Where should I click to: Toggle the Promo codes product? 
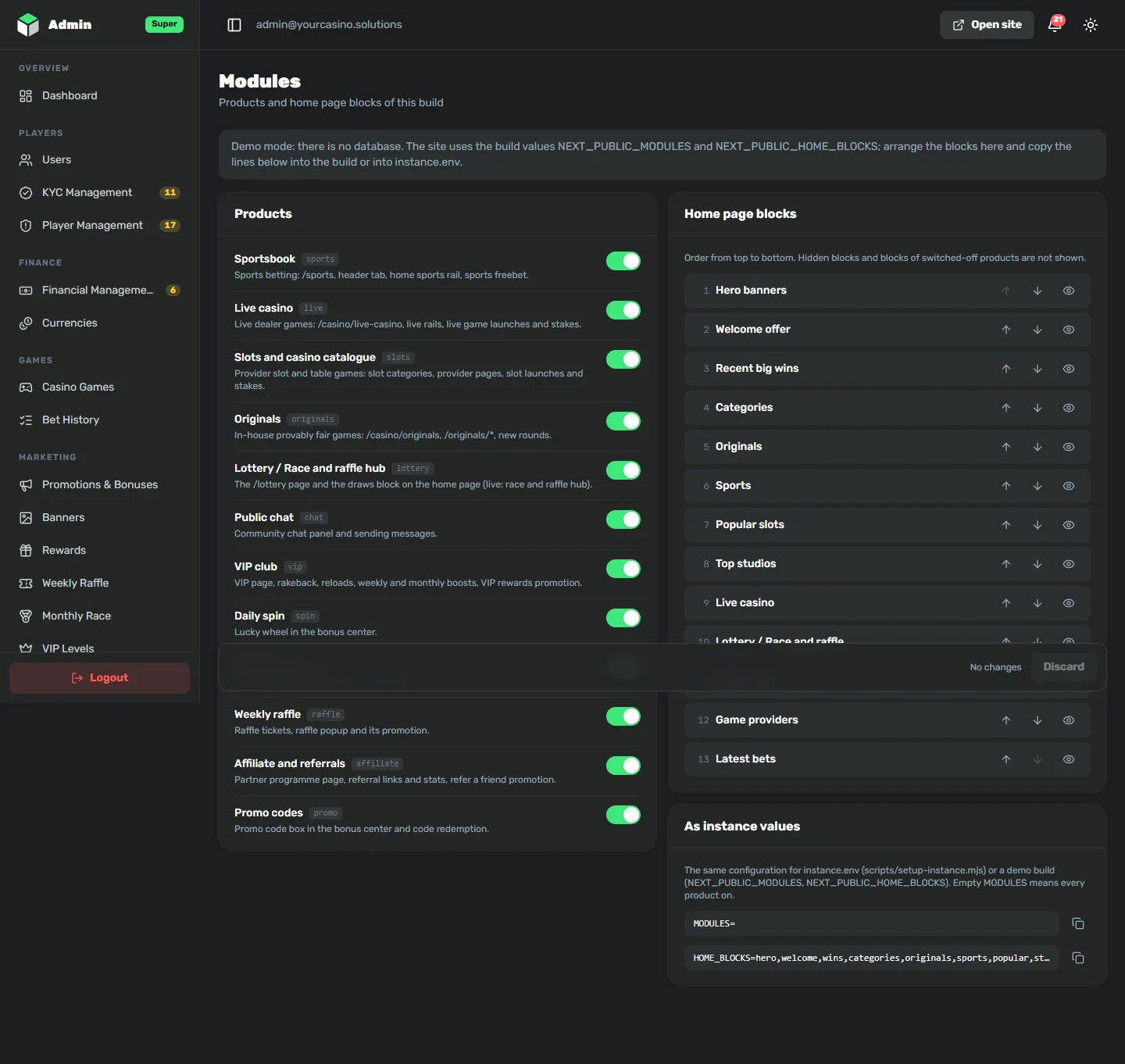(623, 815)
